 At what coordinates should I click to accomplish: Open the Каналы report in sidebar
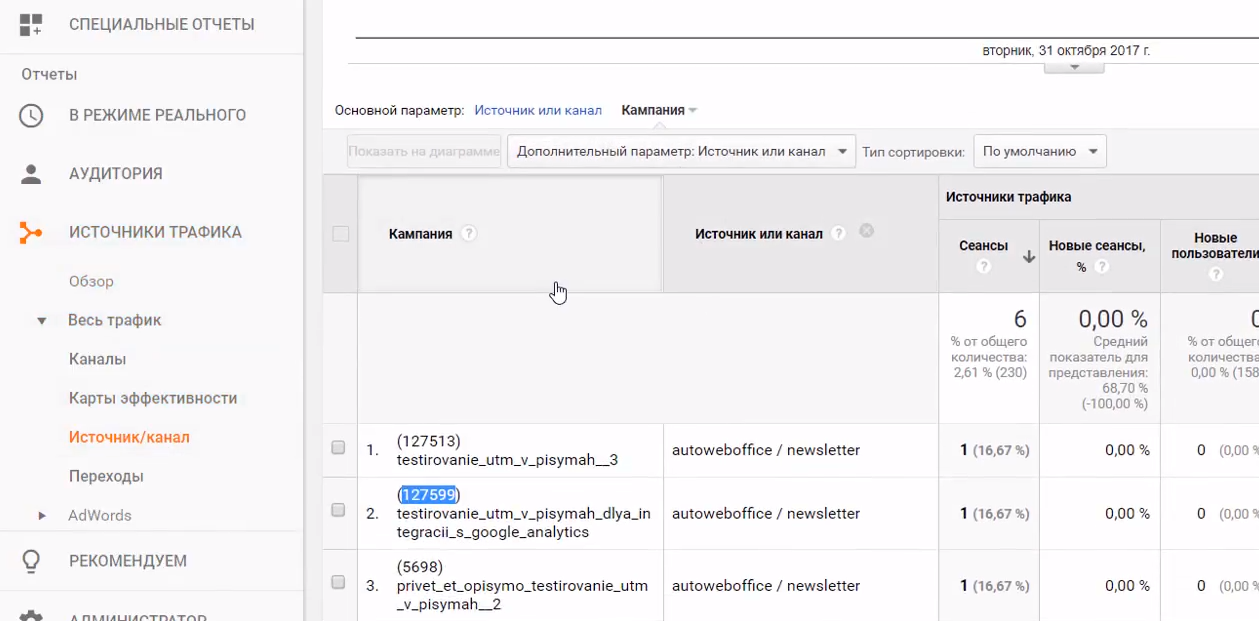(x=97, y=359)
